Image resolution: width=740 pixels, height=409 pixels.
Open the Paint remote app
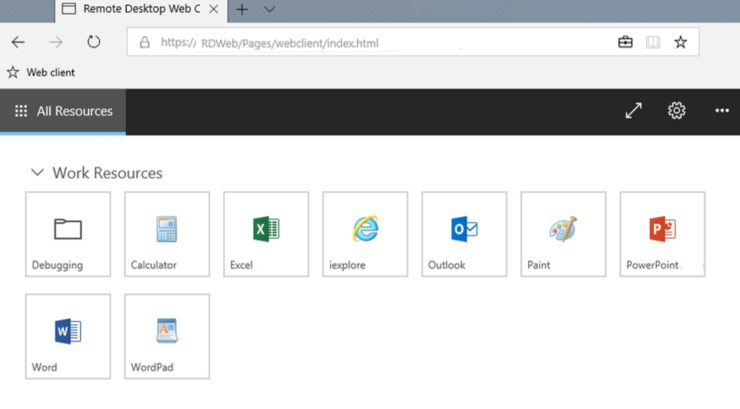click(x=563, y=234)
